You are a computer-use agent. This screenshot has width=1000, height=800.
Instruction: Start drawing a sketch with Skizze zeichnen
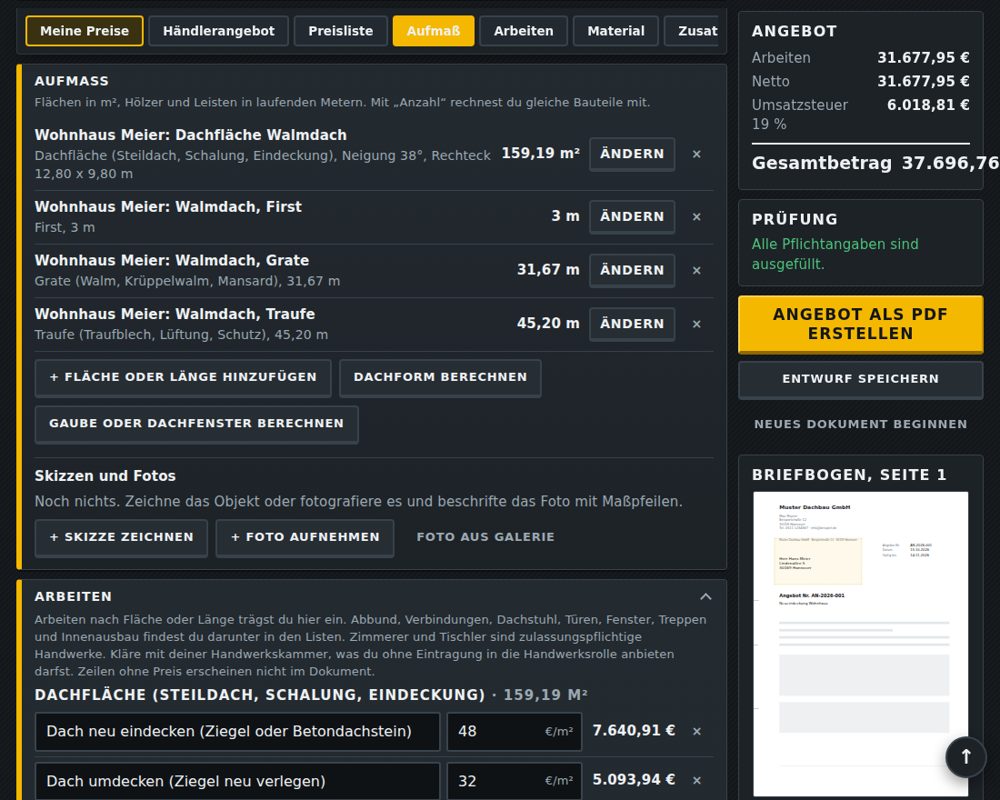pos(121,538)
